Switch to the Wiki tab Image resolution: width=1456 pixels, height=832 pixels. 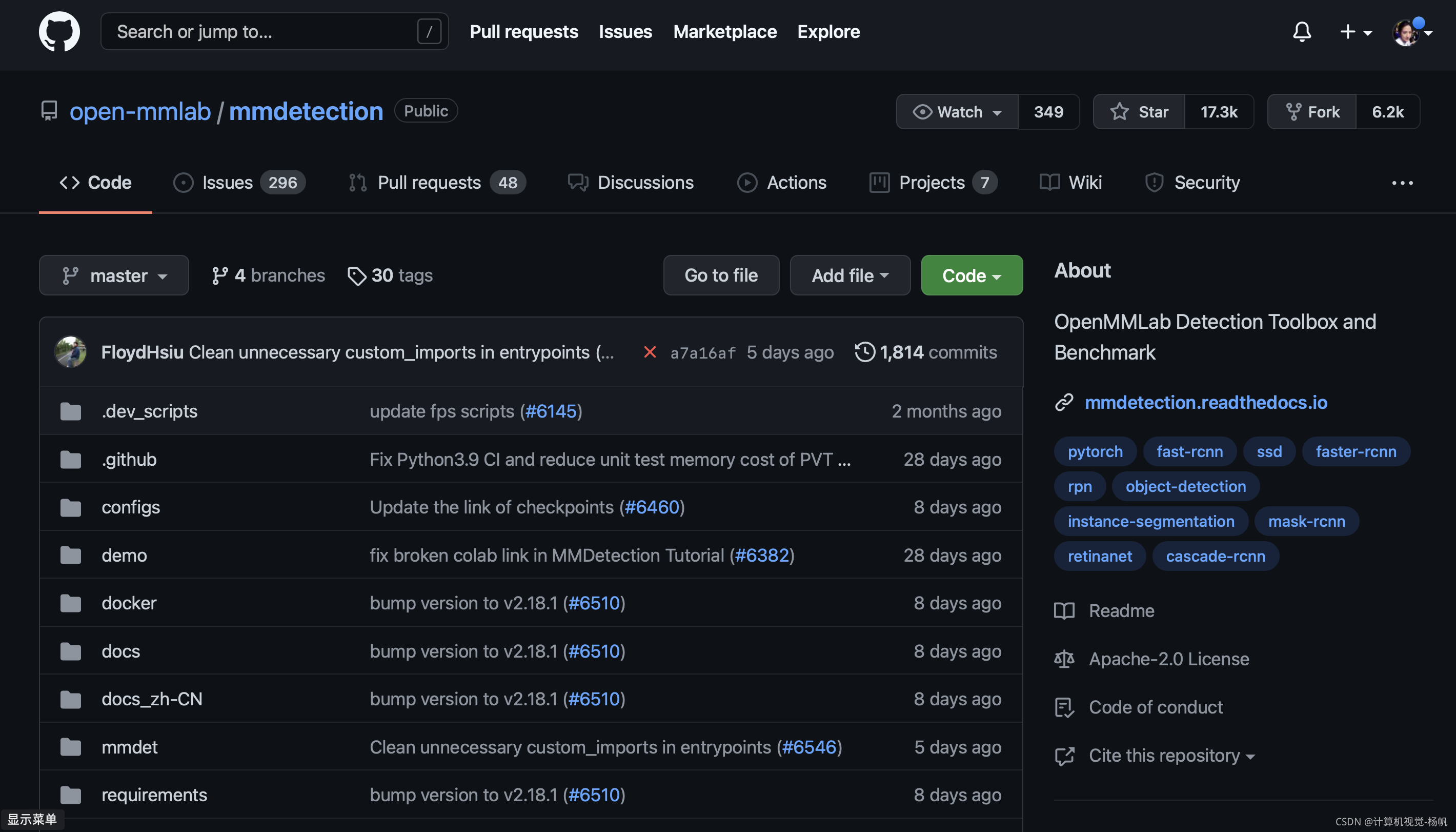tap(1070, 182)
